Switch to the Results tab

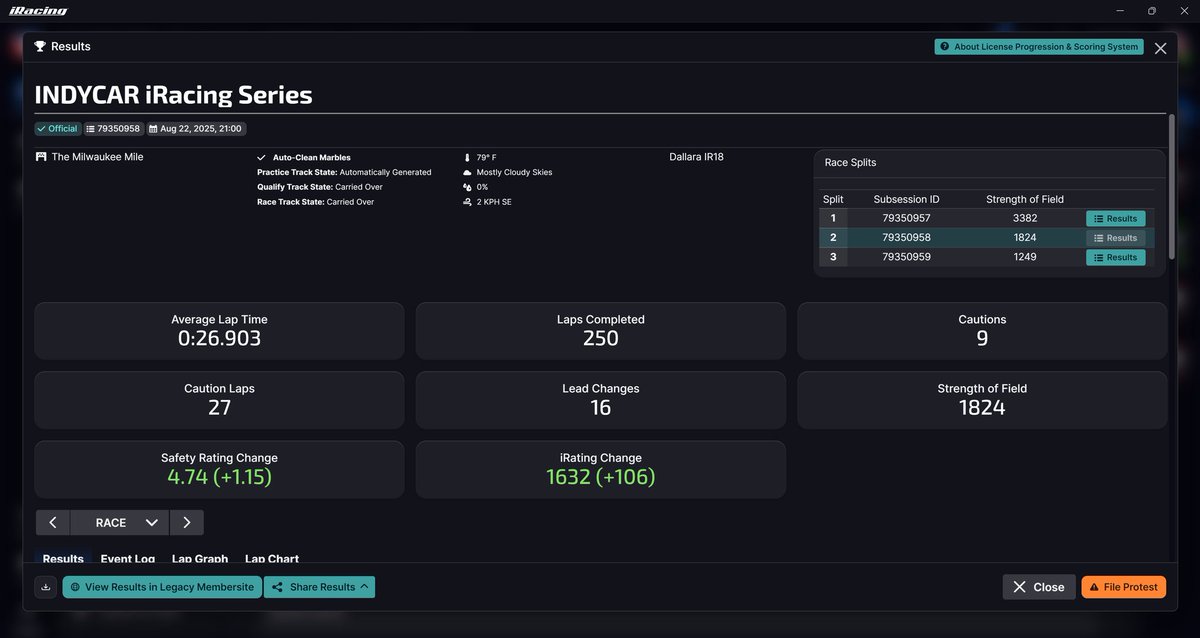click(x=63, y=559)
